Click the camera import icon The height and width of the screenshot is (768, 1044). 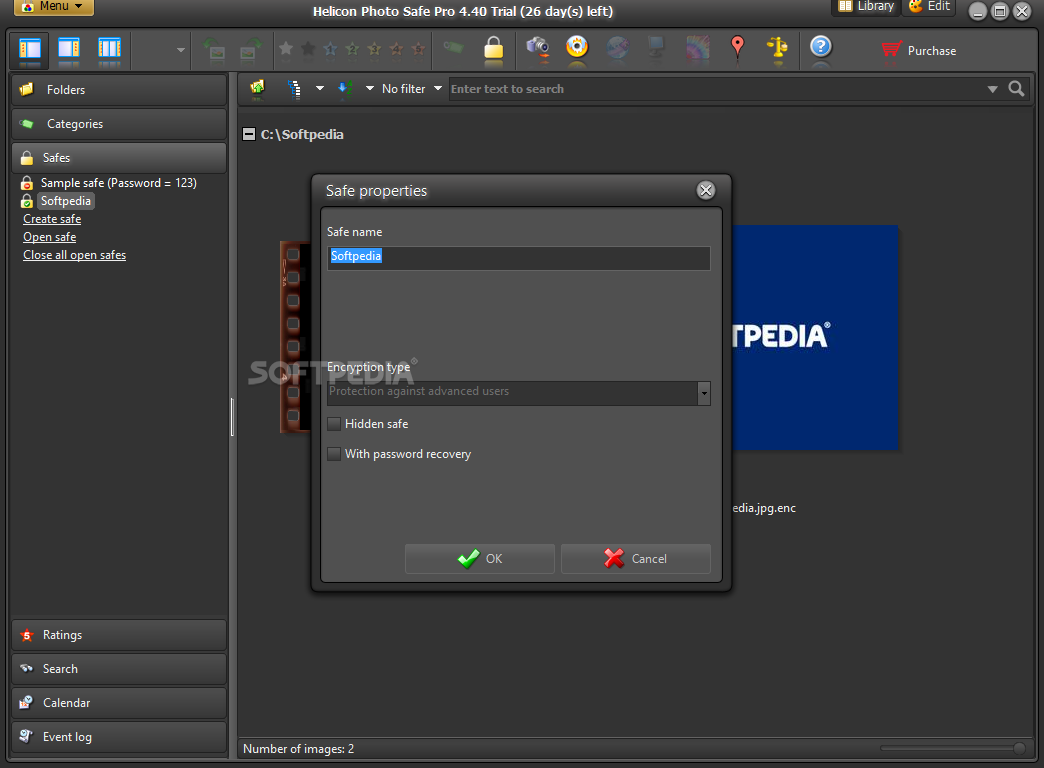[x=537, y=47]
